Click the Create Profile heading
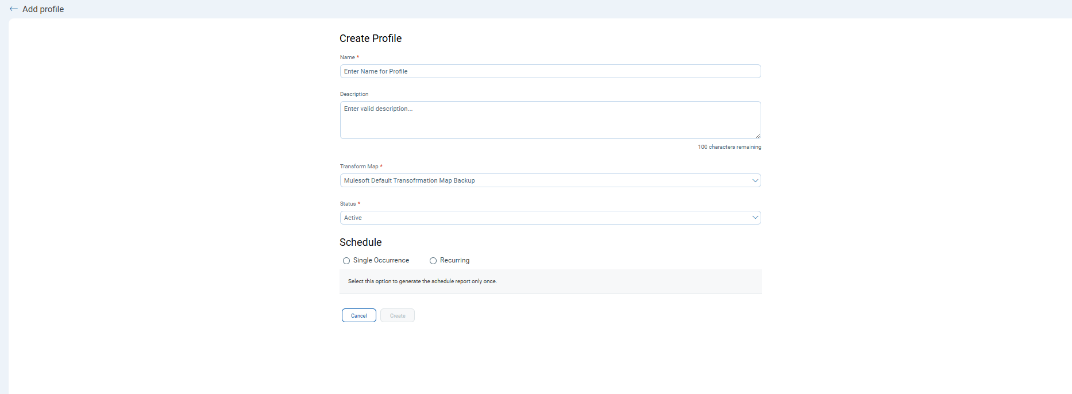1072x394 pixels. coord(371,39)
